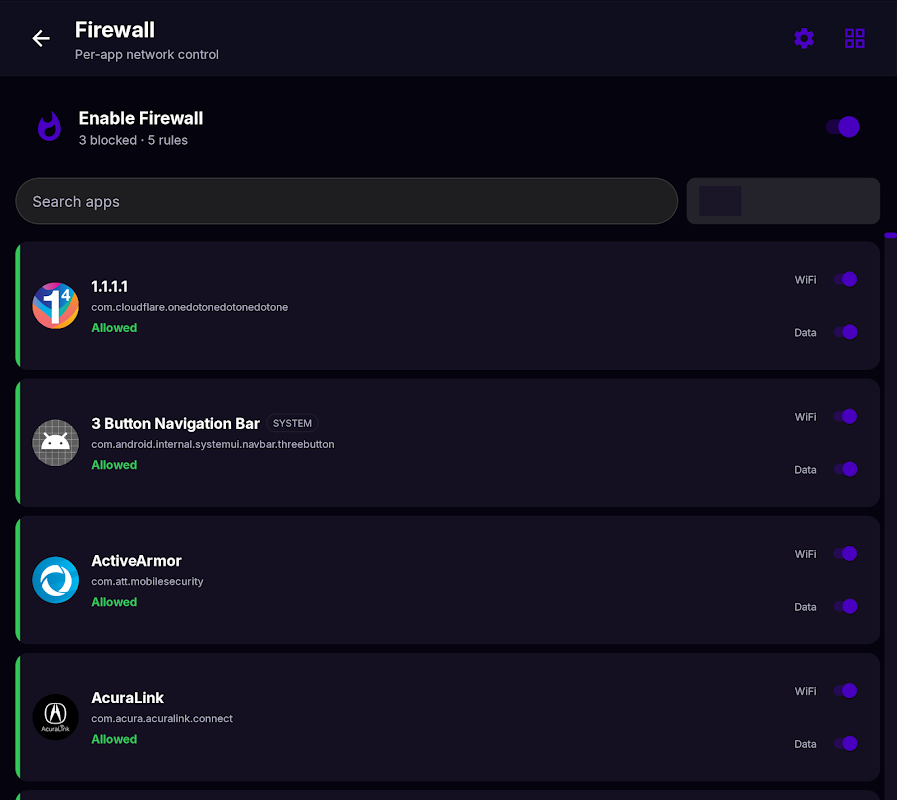Click the AcuraLink app name

tap(128, 698)
